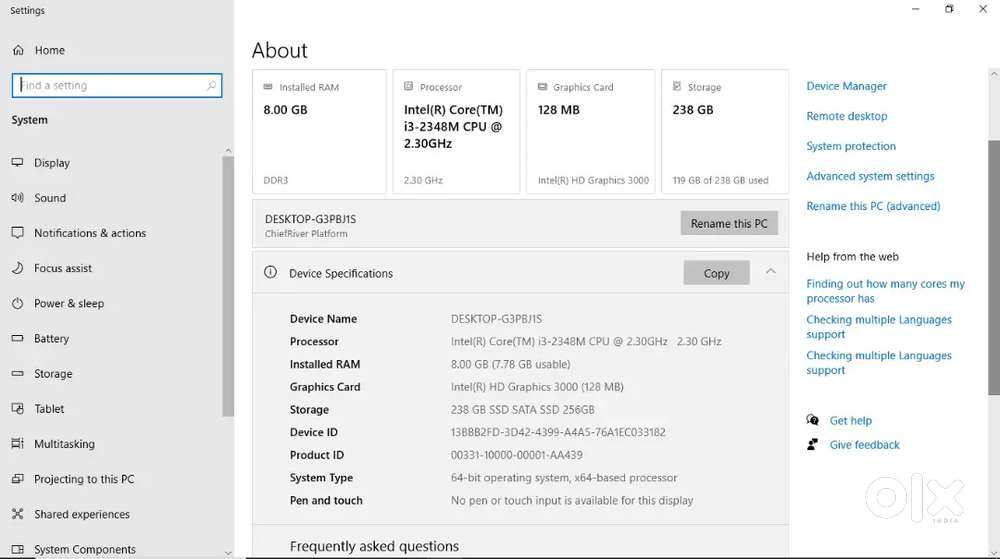The image size is (1000, 559).
Task: Click the Projecting to this PC icon
Action: 17,478
